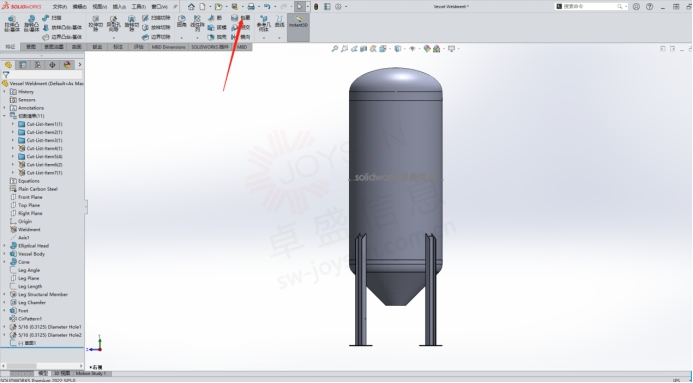The width and height of the screenshot is (693, 383).
Task: Open the Options gear icon
Action: click(338, 7)
